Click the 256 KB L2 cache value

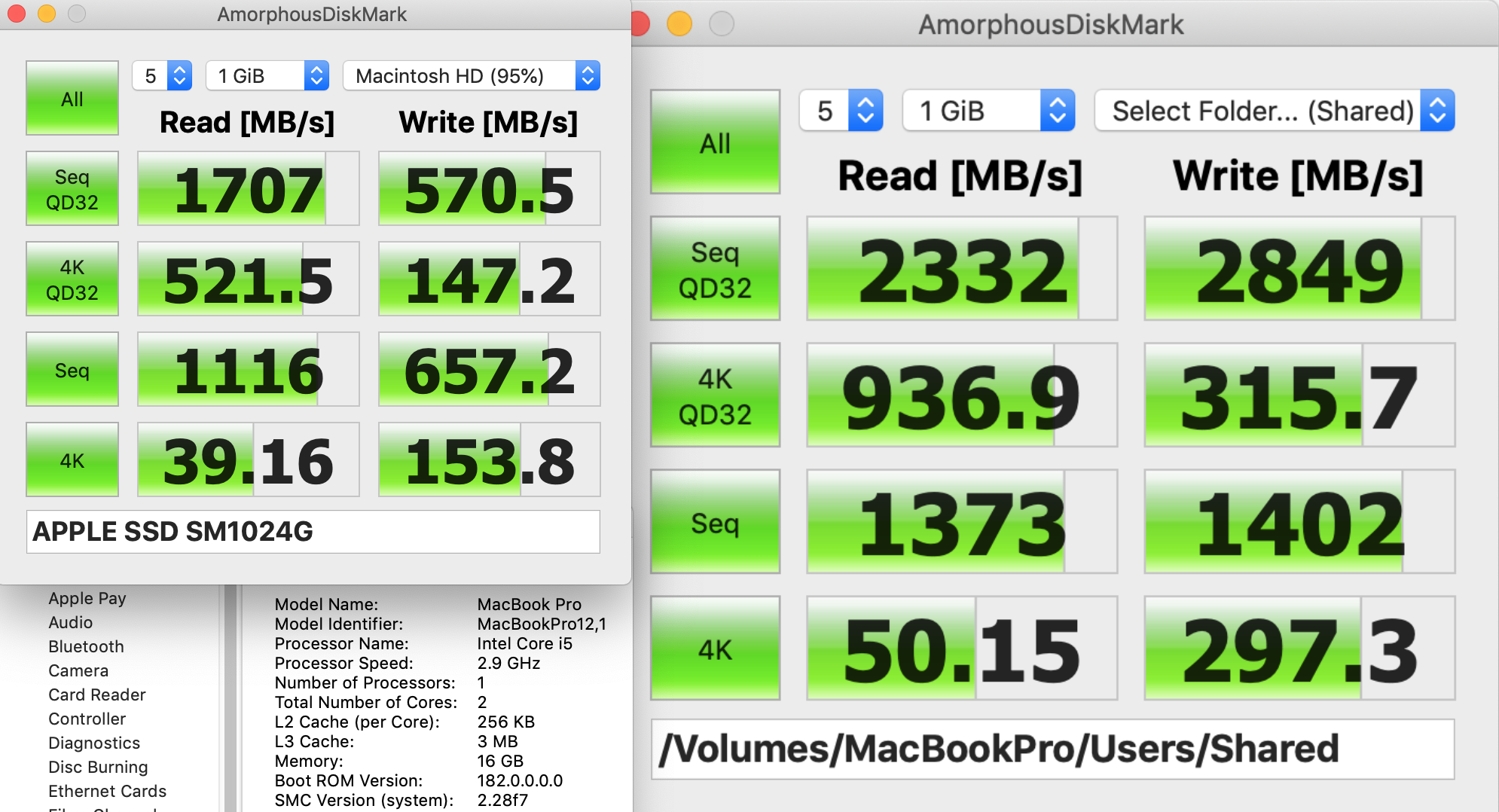click(506, 722)
